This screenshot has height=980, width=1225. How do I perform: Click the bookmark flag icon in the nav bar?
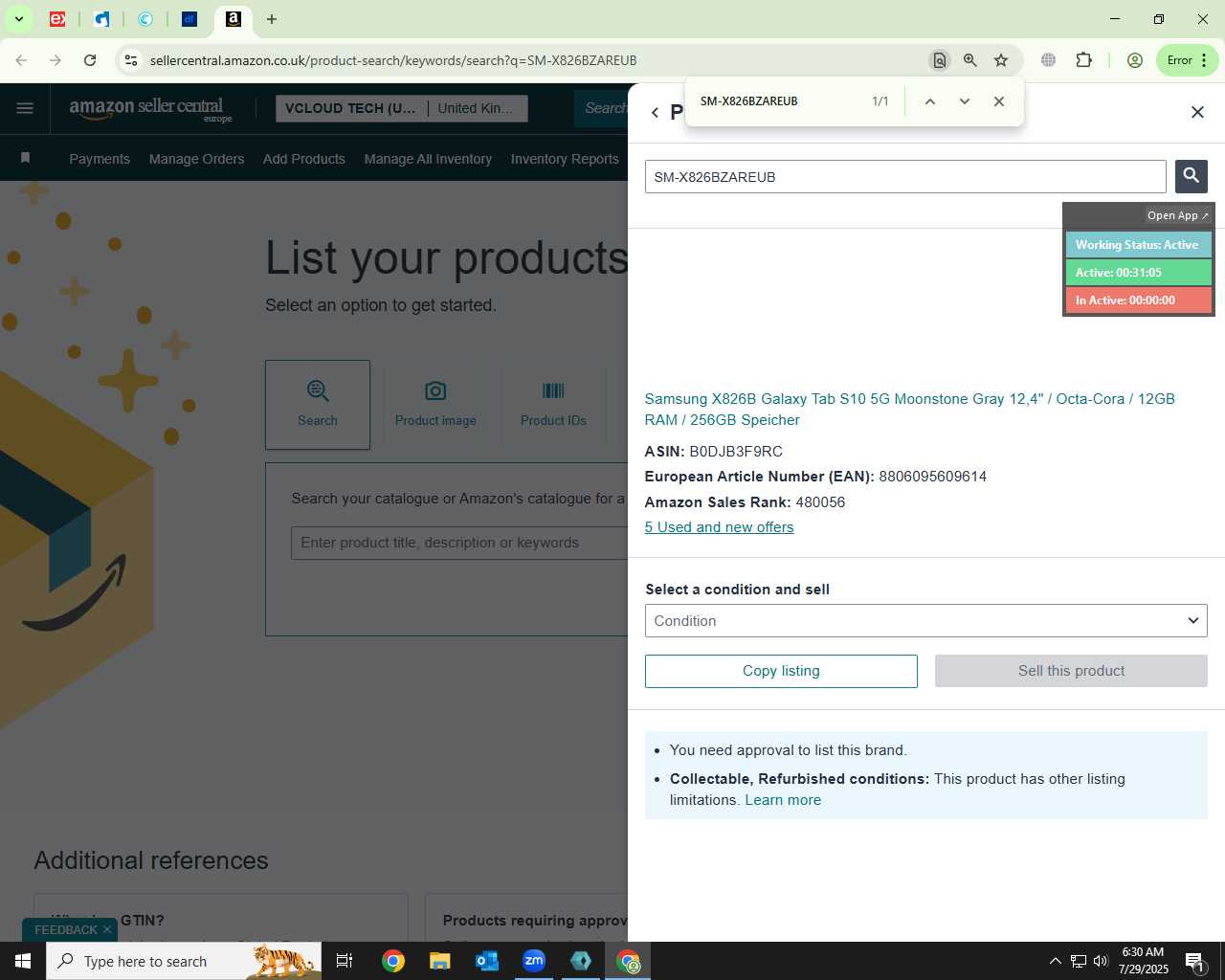click(26, 158)
